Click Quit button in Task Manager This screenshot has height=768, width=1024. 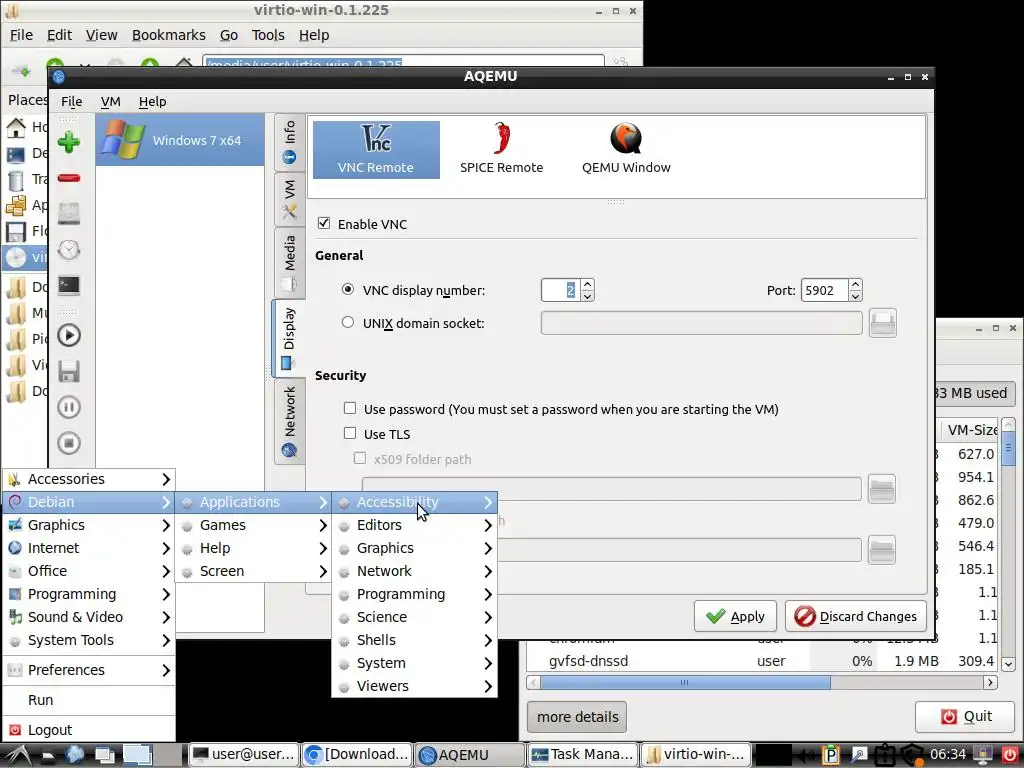coord(965,717)
